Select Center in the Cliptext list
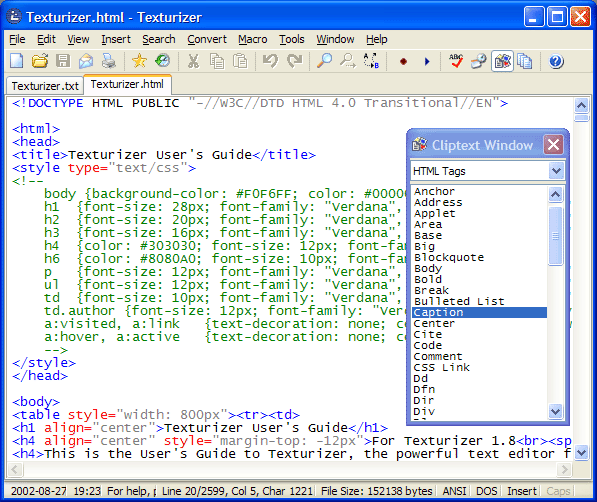Image resolution: width=597 pixels, height=502 pixels. 479,323
